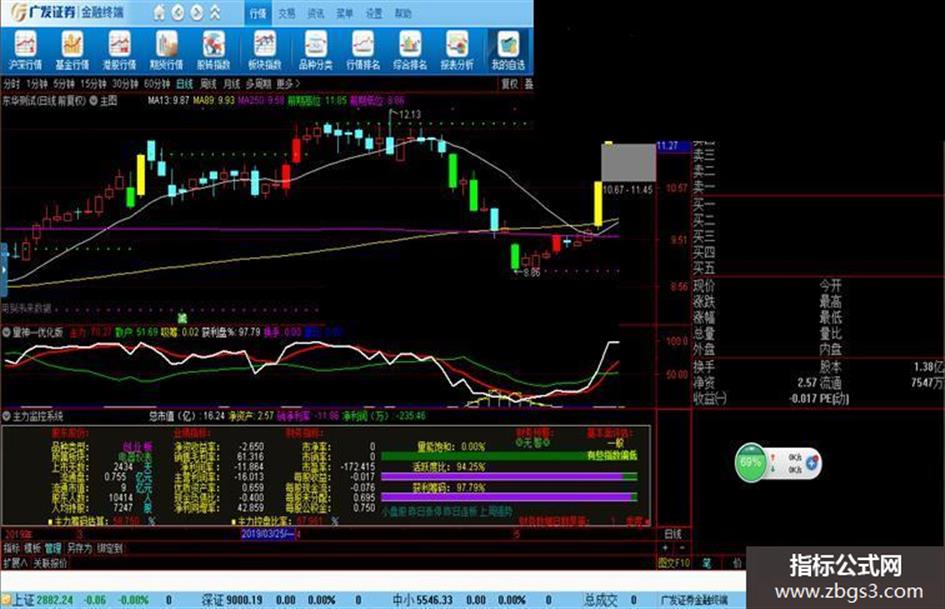Click 指标 button in bottom toolbar
945x609 pixels.
coord(11,548)
